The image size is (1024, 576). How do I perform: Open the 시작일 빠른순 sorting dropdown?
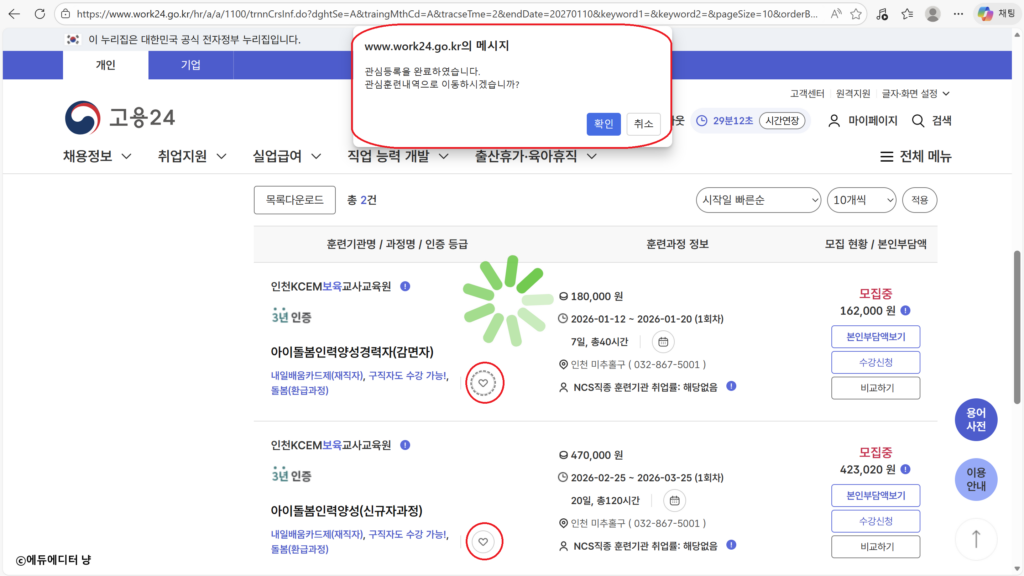click(758, 200)
